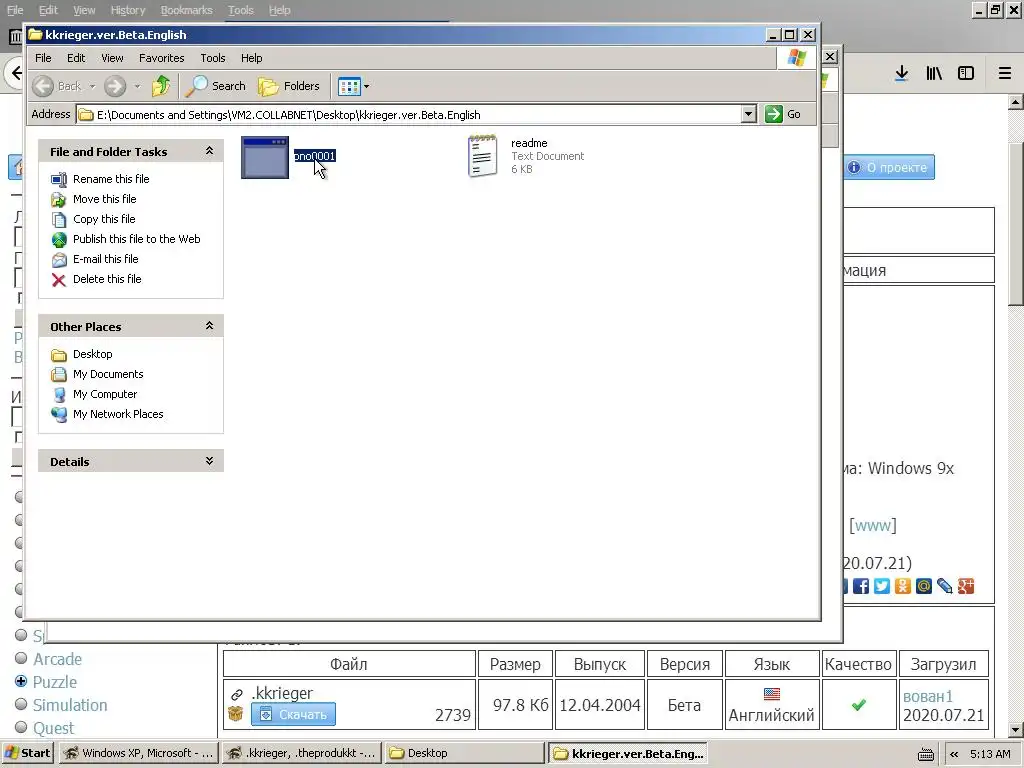This screenshot has width=1024, height=768.
Task: Expand the Details panel
Action: coord(210,461)
